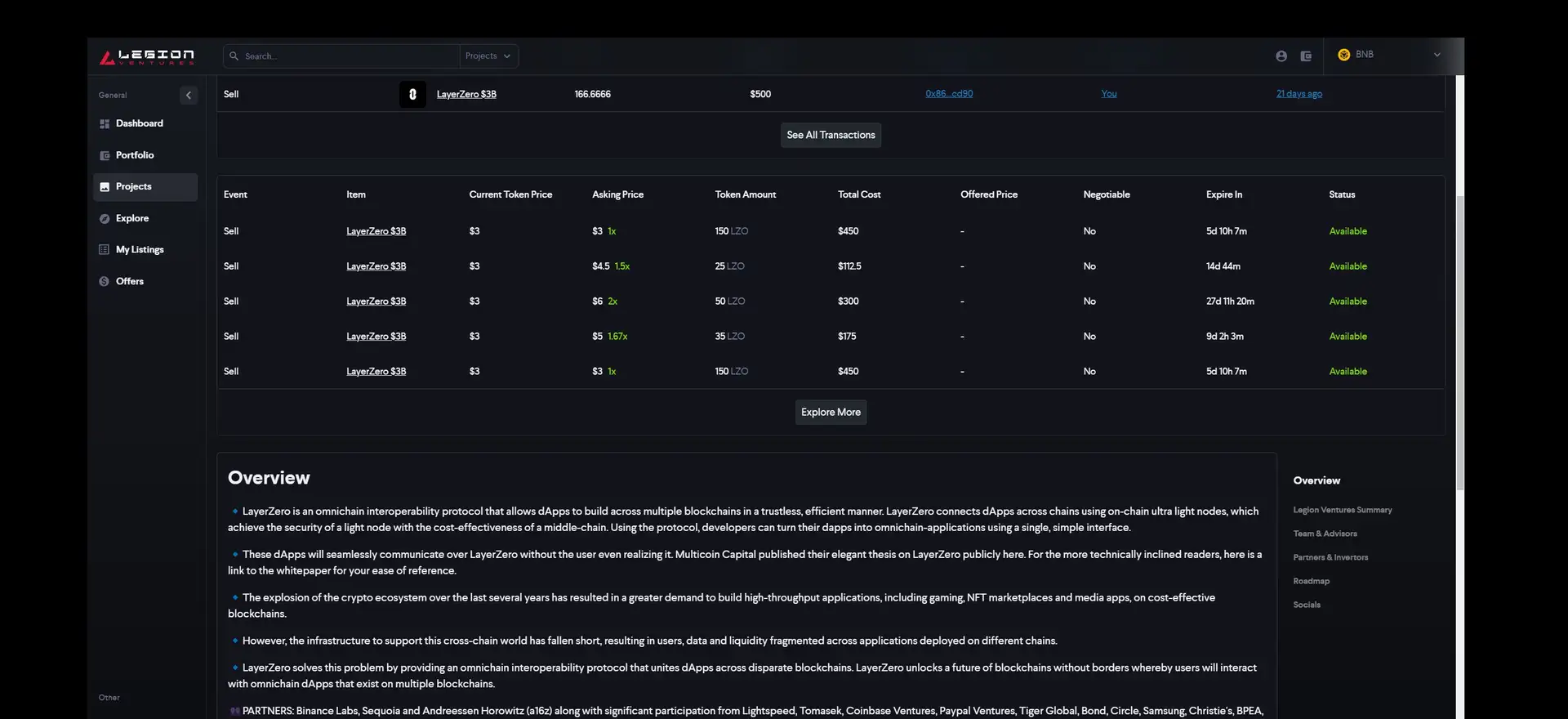This screenshot has width=1568, height=719.
Task: Open the 0x86...cd90 address link
Action: click(949, 94)
